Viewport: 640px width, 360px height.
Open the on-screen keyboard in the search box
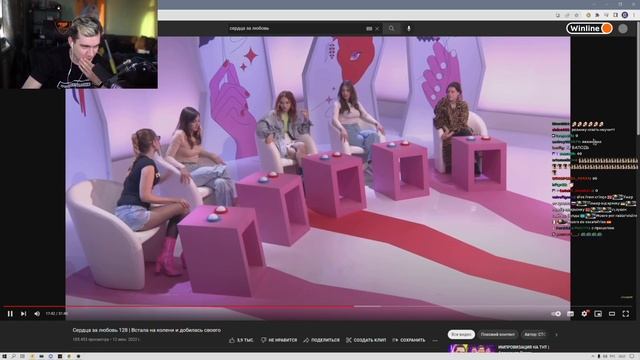[369, 29]
